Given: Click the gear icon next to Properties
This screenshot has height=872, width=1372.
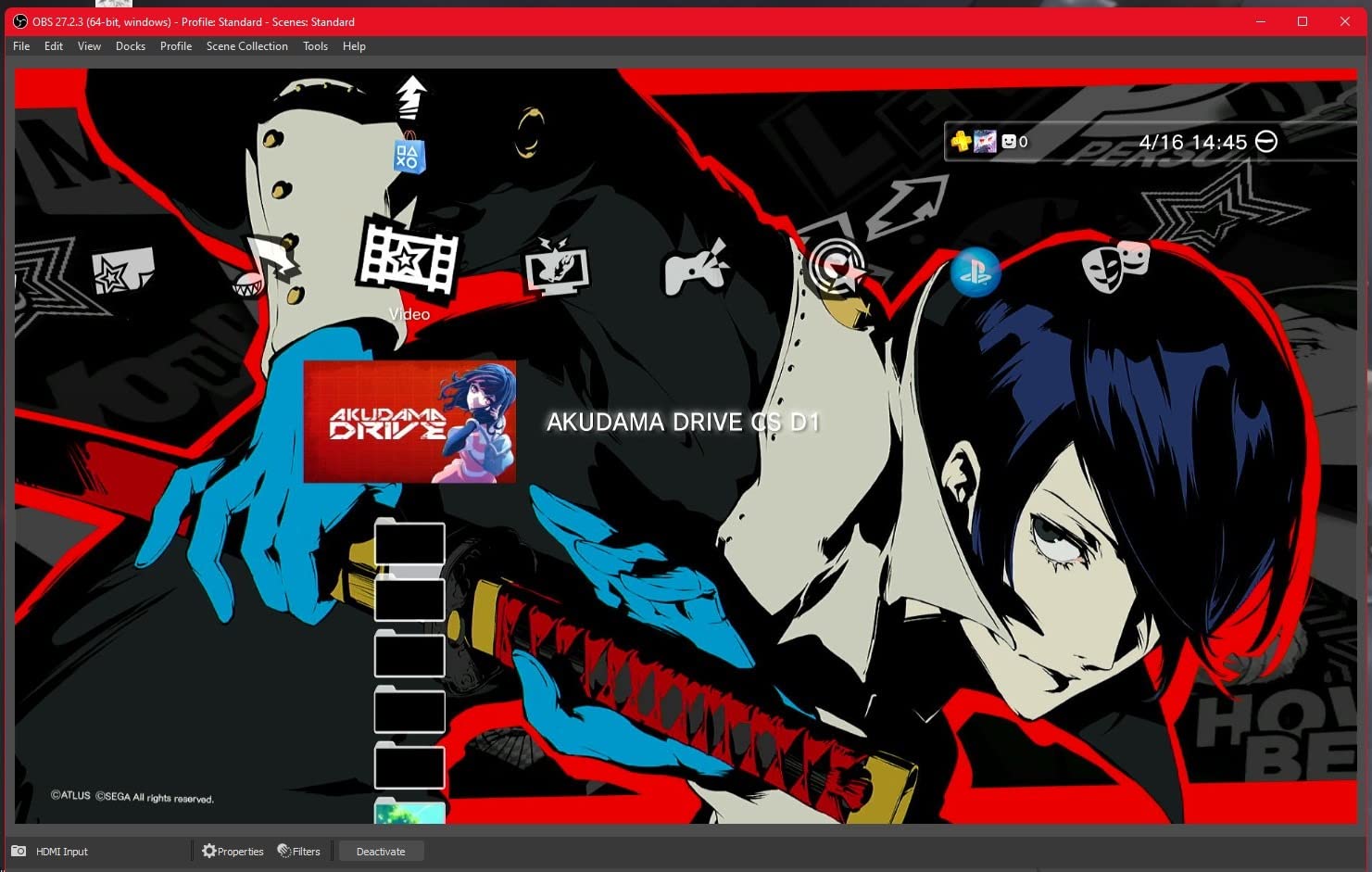Looking at the screenshot, I should pos(208,851).
